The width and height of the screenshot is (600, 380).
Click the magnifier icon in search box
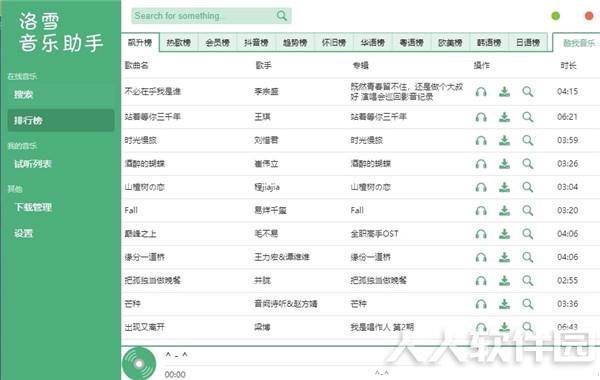[282, 16]
